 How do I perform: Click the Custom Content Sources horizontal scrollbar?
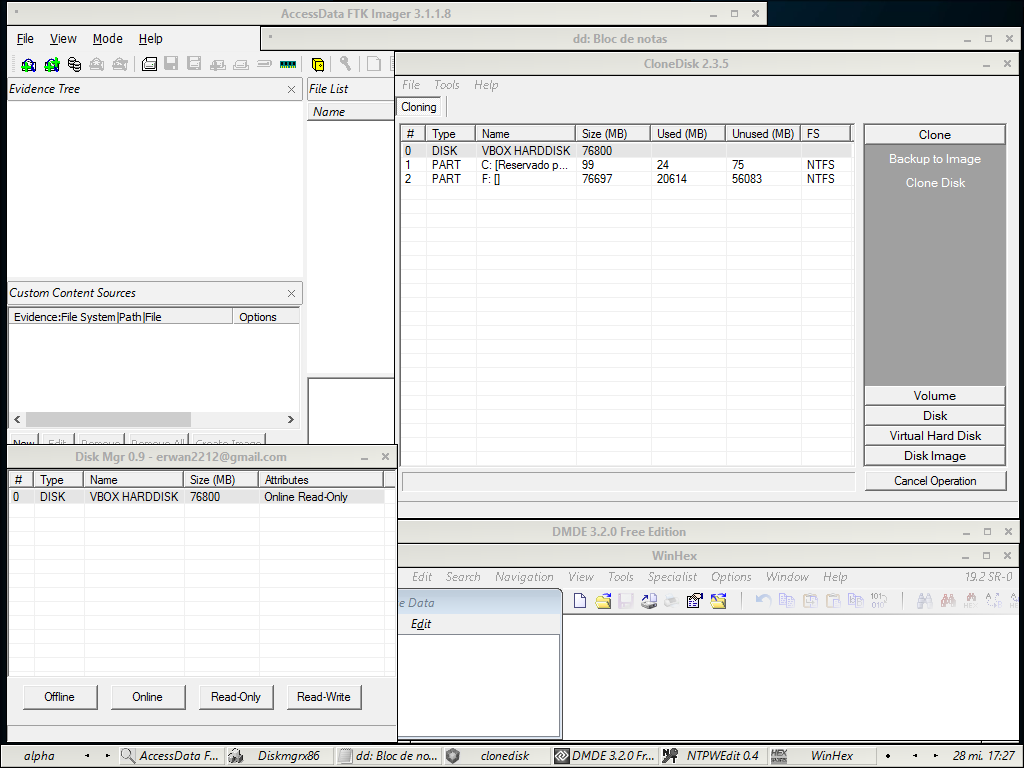pos(108,420)
